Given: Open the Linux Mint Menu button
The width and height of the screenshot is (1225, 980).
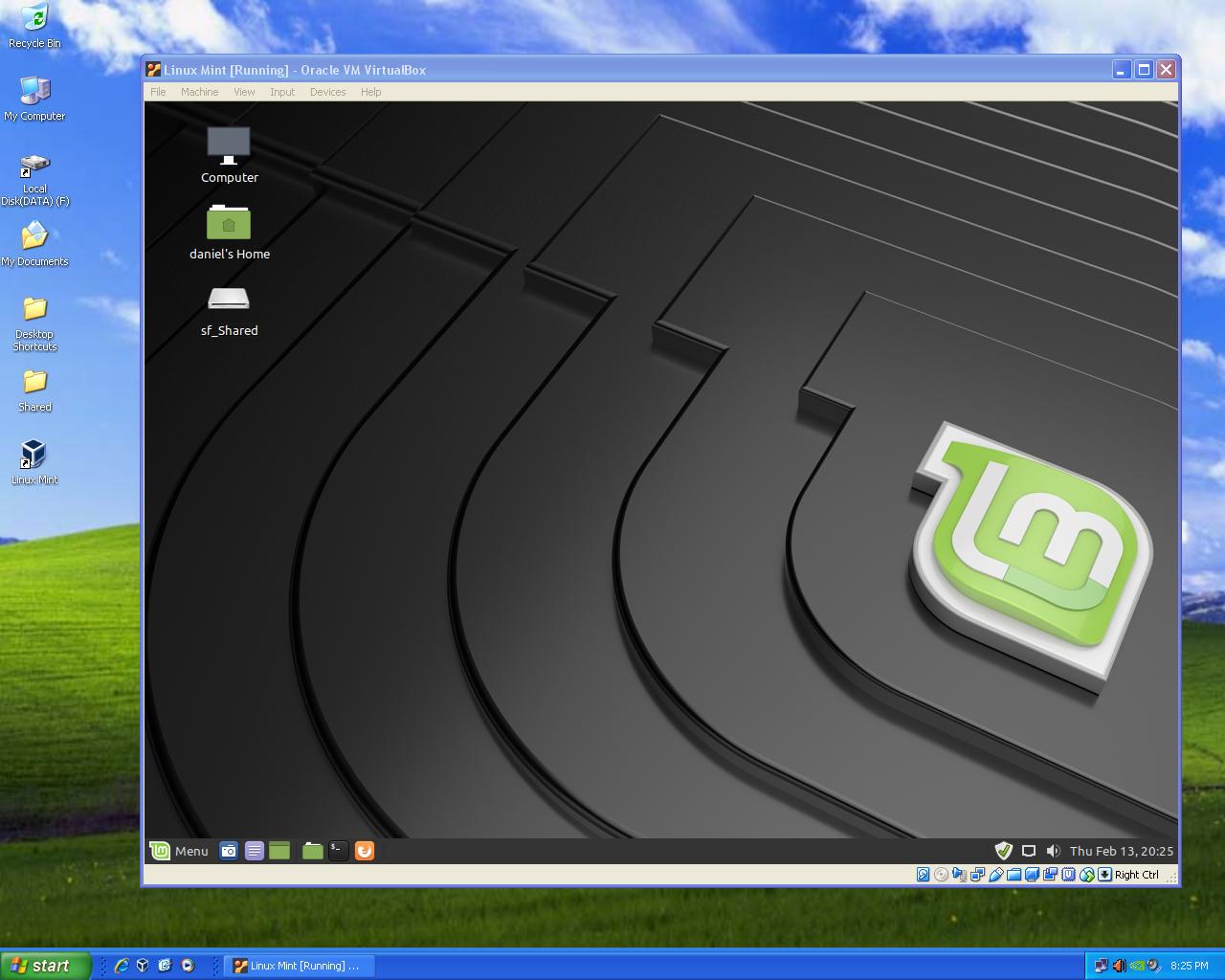Looking at the screenshot, I should pos(180,851).
